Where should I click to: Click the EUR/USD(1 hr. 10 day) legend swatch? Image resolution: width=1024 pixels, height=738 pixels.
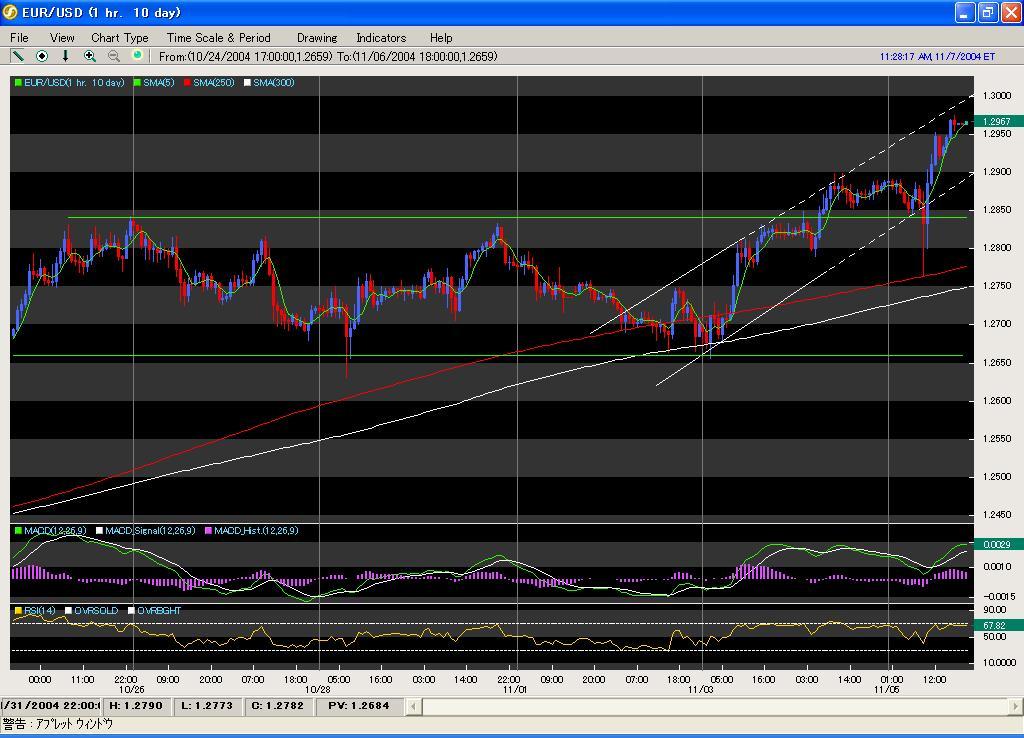pyautogui.click(x=18, y=83)
